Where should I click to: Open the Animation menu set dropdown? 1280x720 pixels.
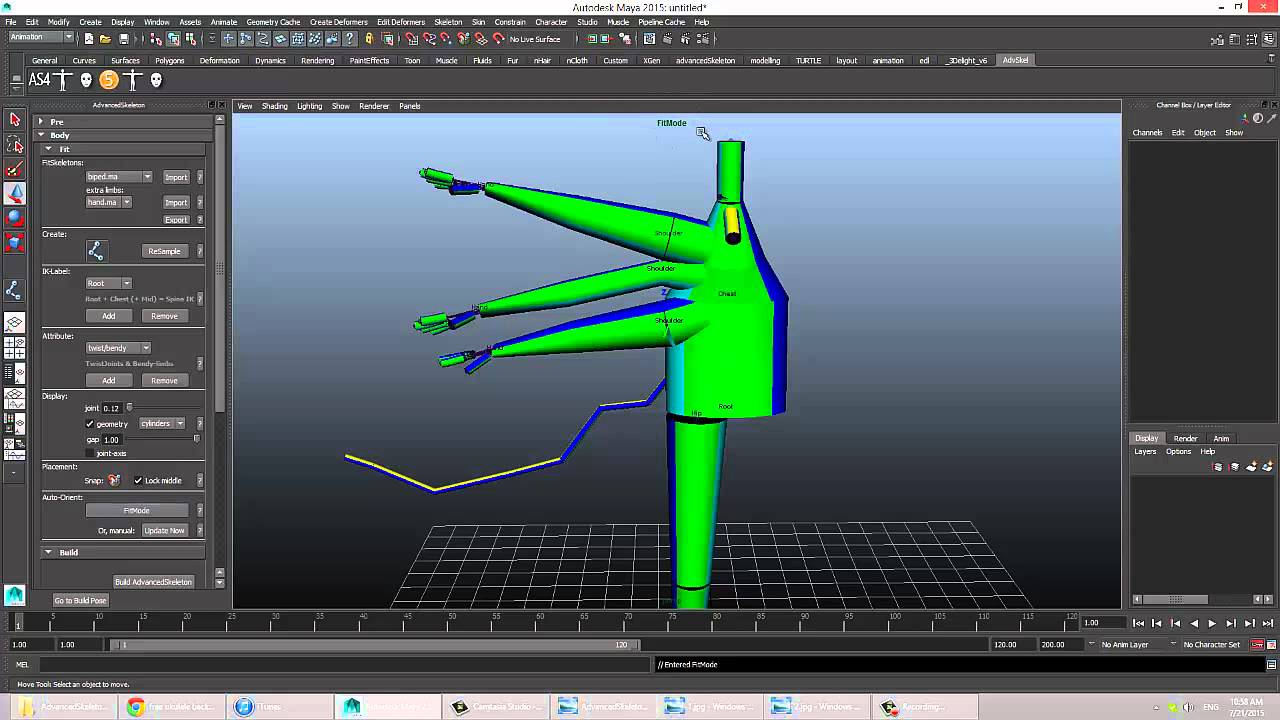[x=41, y=38]
